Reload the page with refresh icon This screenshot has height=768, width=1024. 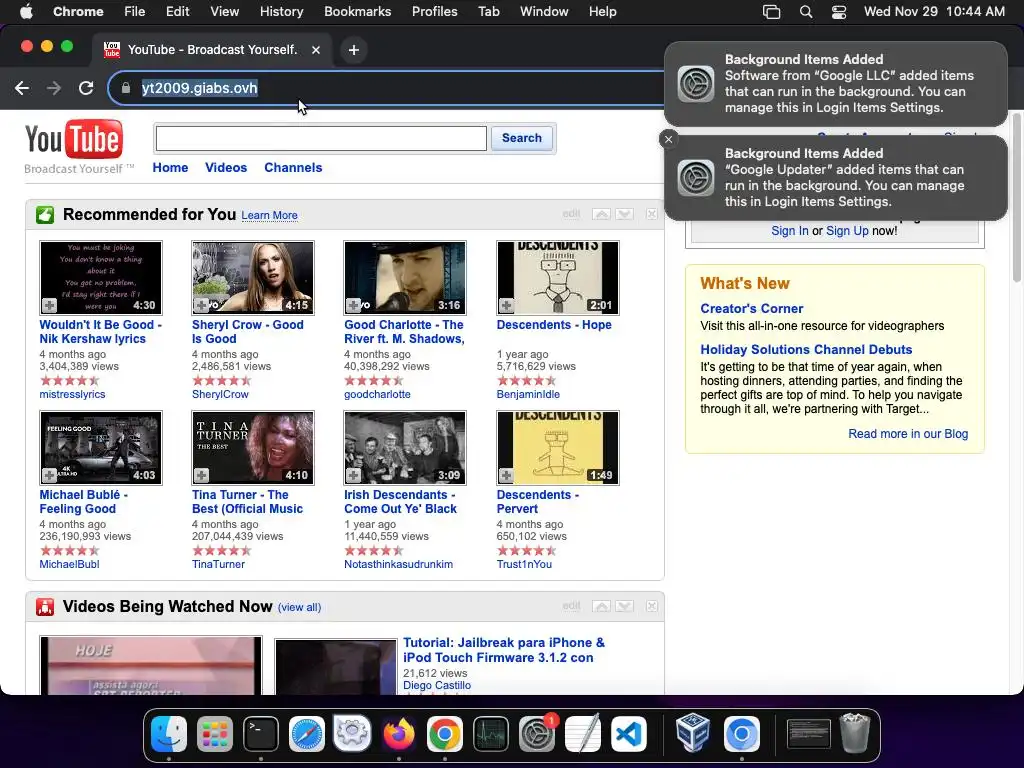[86, 88]
